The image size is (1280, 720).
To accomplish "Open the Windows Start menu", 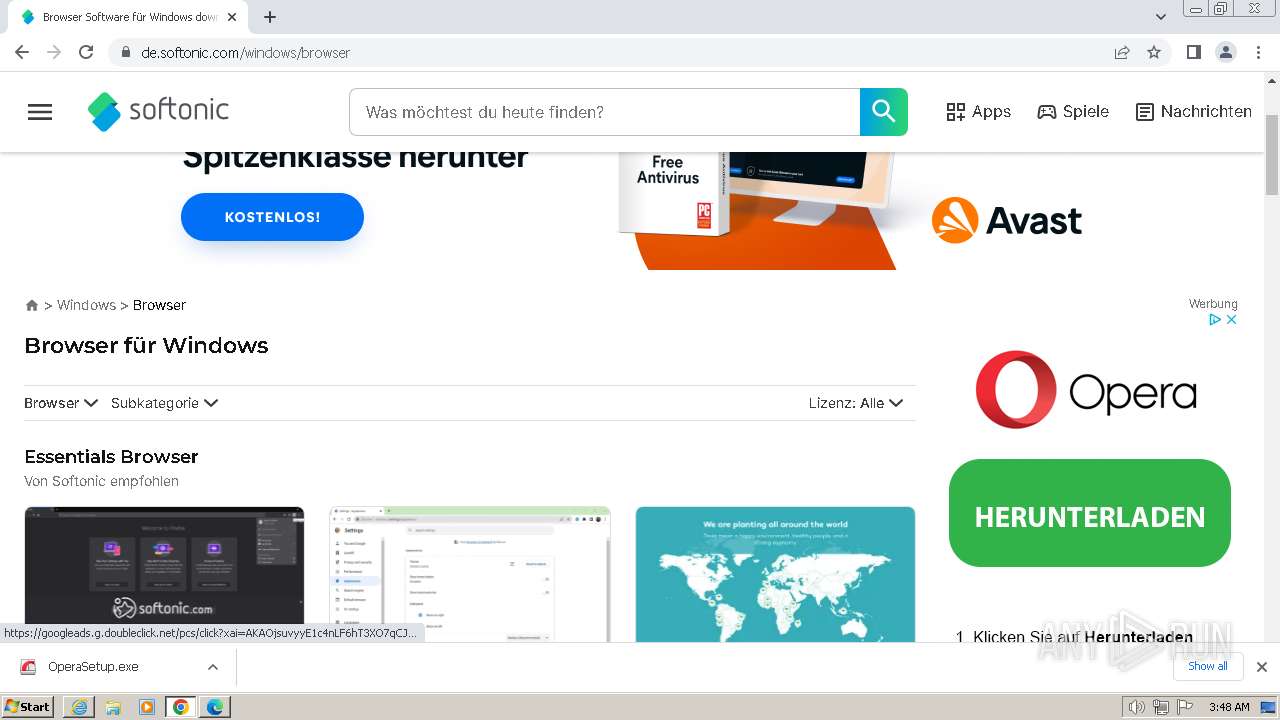I will pos(28,706).
